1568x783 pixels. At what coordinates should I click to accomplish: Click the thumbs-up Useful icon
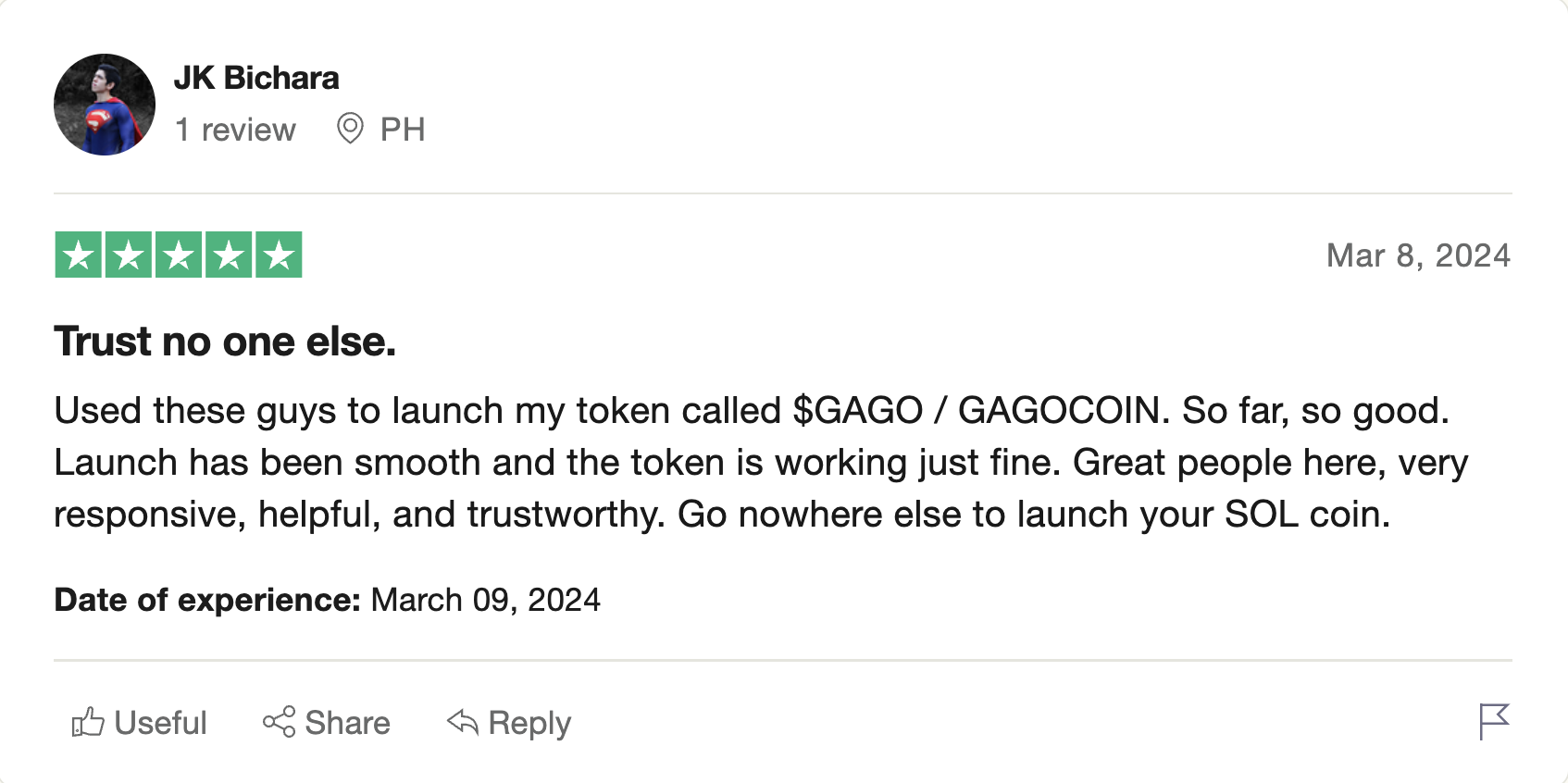88,722
